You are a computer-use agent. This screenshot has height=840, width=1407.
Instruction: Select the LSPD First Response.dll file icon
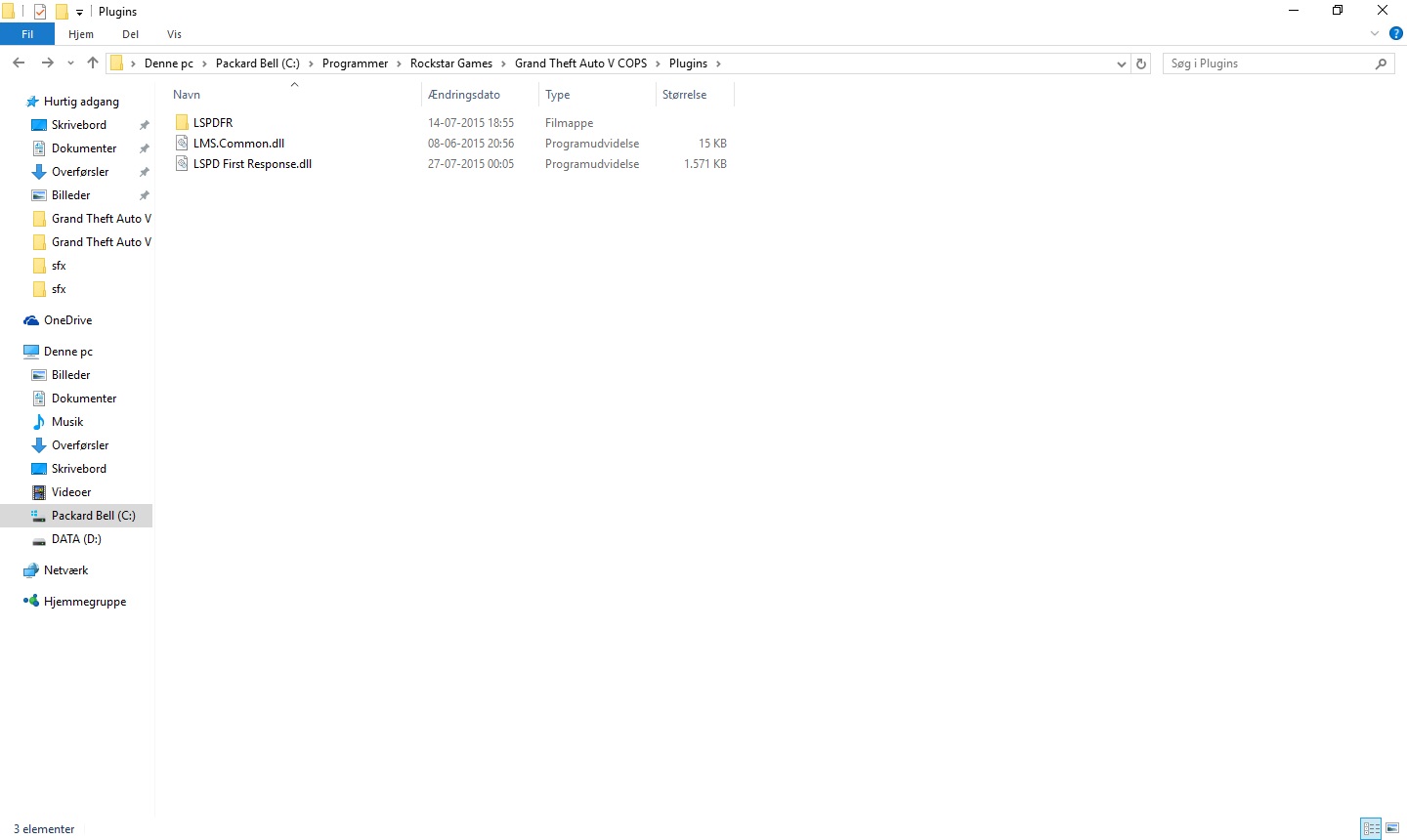(182, 164)
